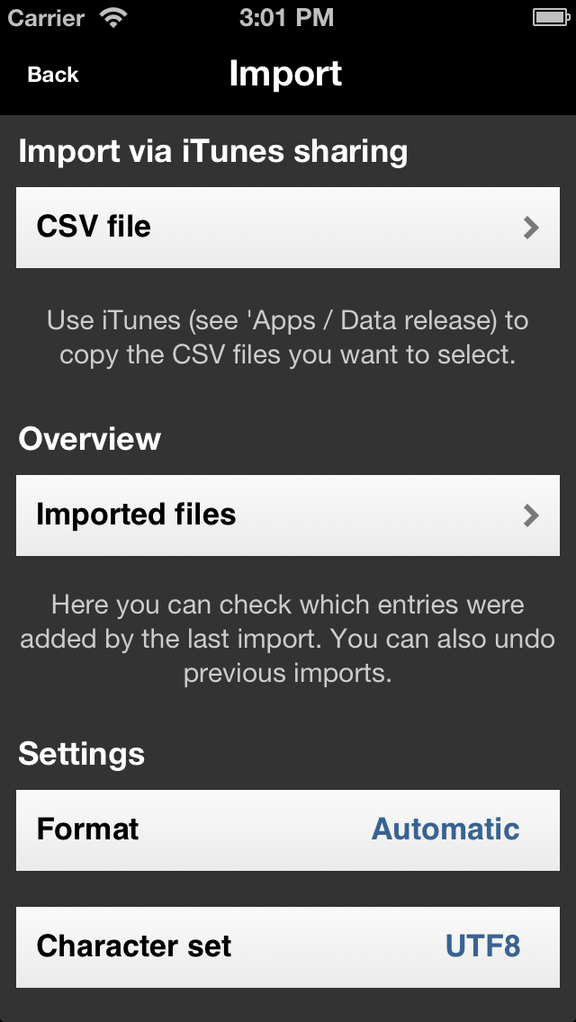Screen dimensions: 576x1022
Task: Open the Character set setting
Action: (x=287, y=947)
